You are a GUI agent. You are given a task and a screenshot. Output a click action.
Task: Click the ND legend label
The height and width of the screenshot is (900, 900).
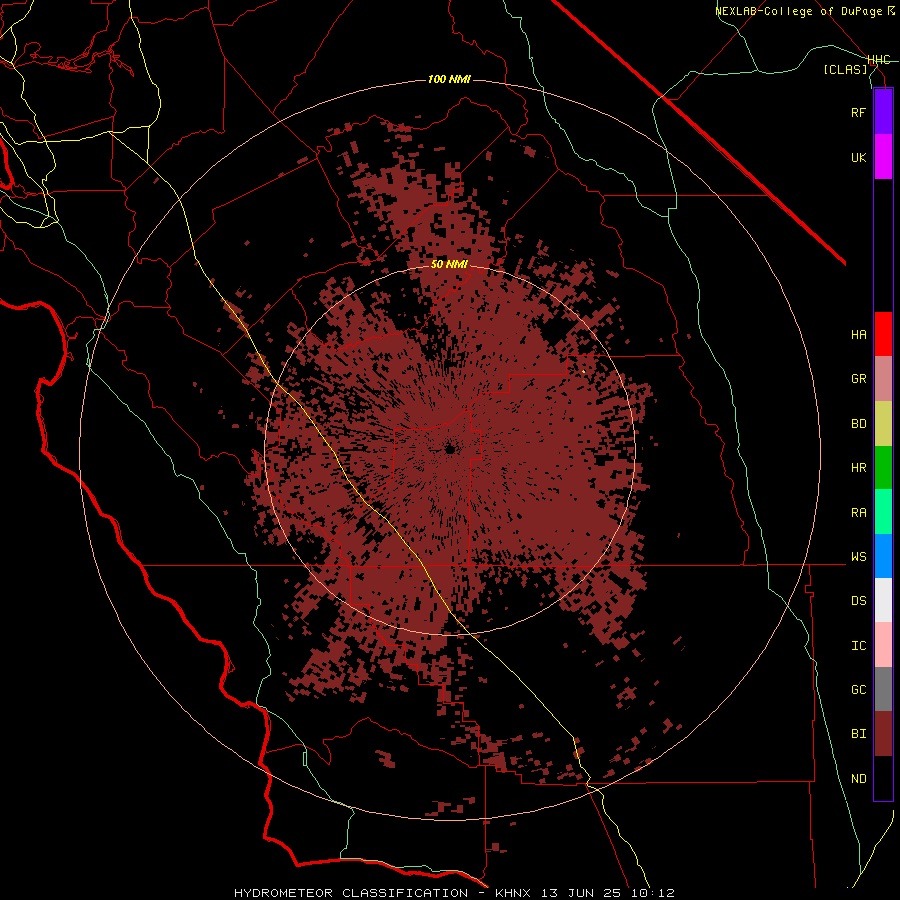pos(859,779)
